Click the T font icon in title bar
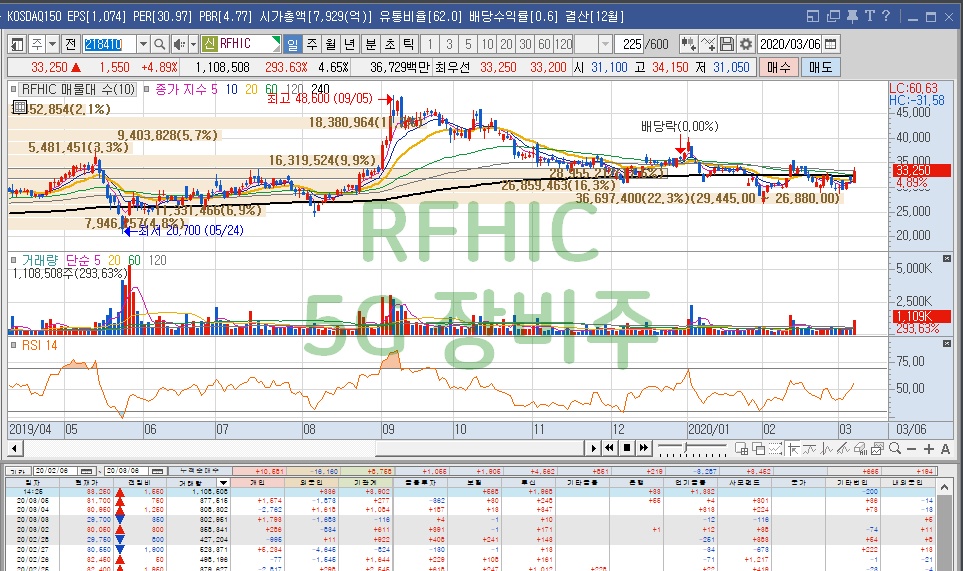This screenshot has height=571, width=963. 869,17
